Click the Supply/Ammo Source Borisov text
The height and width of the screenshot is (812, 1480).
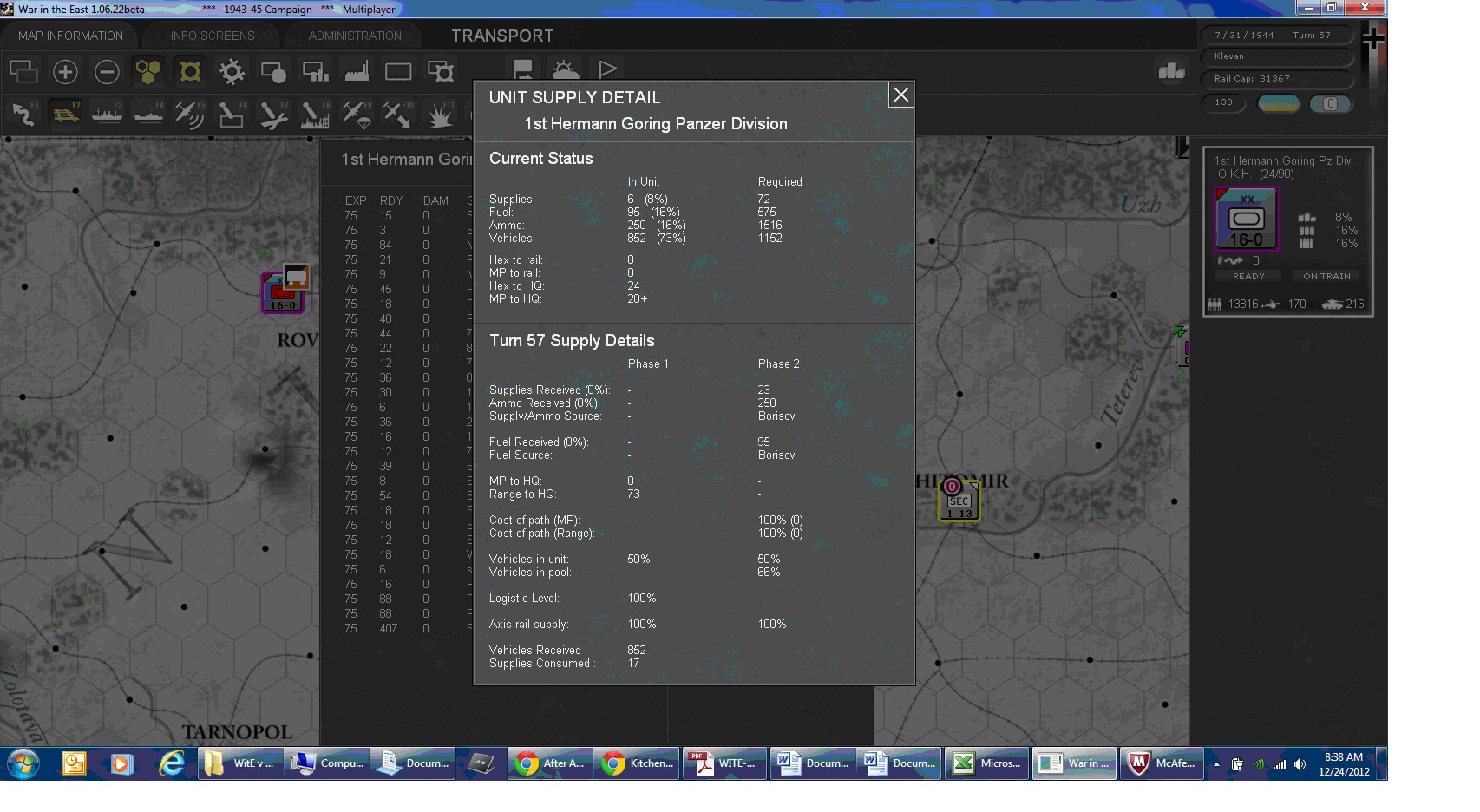coord(776,416)
